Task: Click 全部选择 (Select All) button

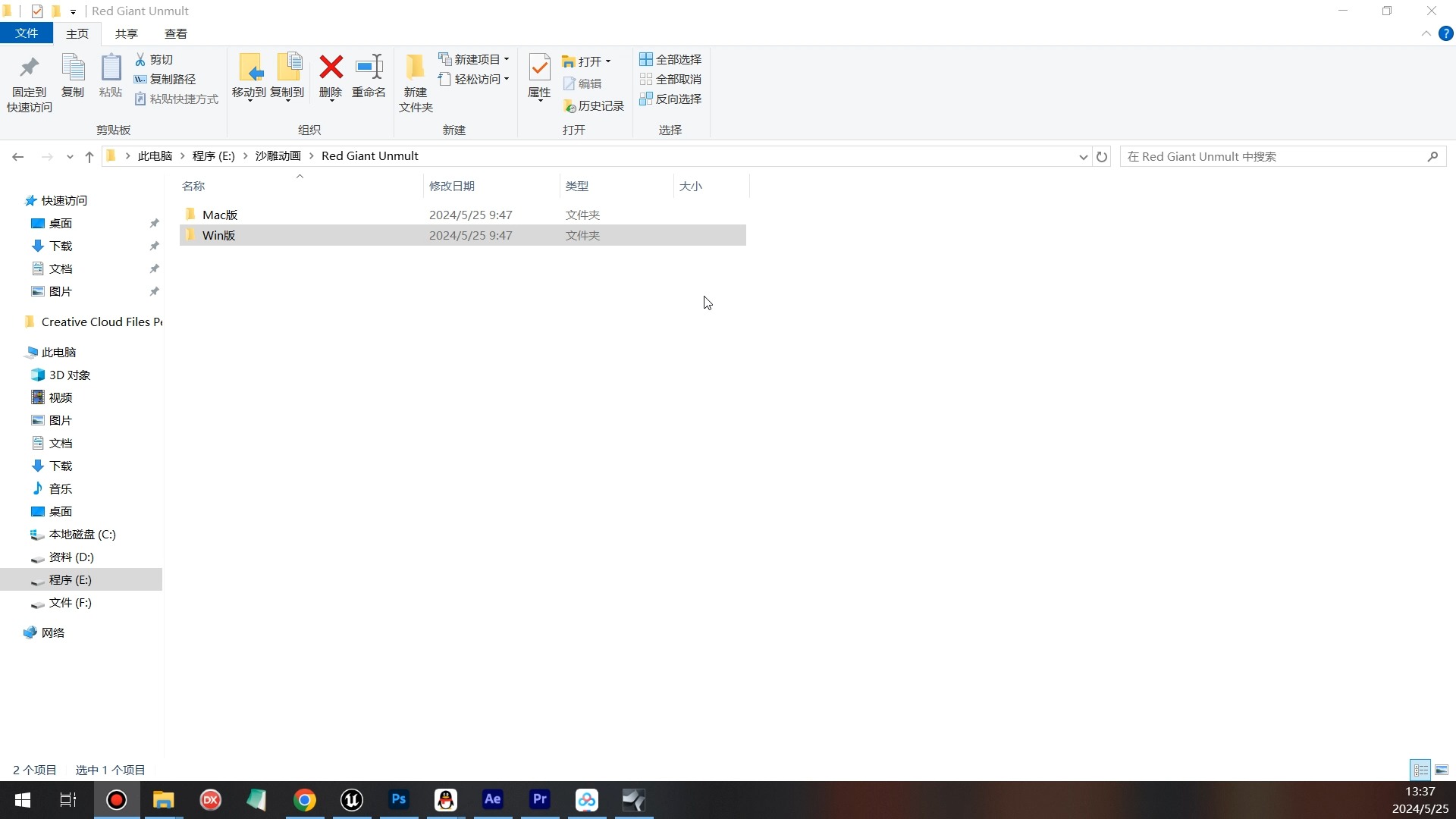Action: pos(672,59)
